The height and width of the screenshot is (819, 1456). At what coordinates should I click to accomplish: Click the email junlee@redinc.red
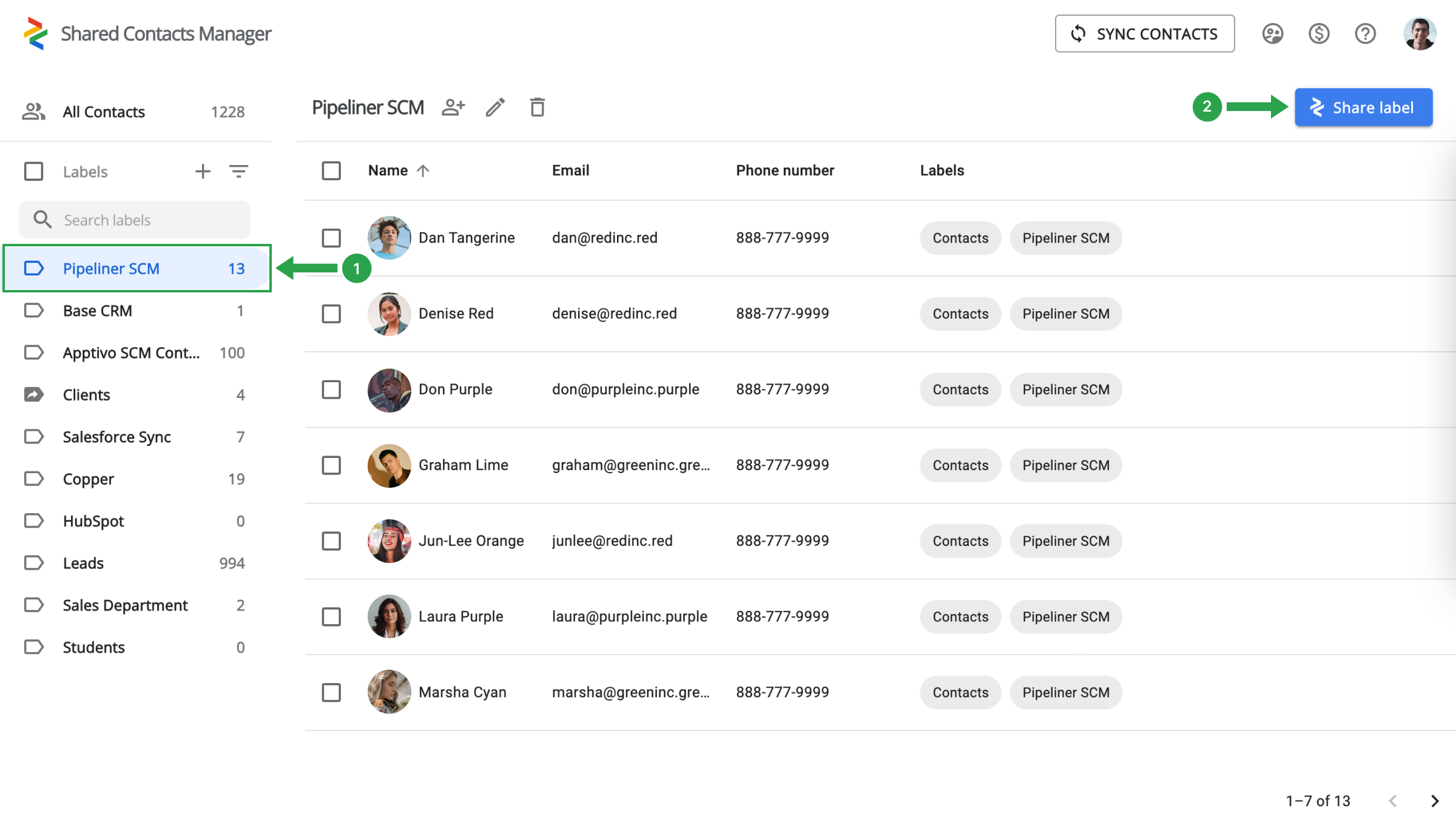(x=612, y=541)
